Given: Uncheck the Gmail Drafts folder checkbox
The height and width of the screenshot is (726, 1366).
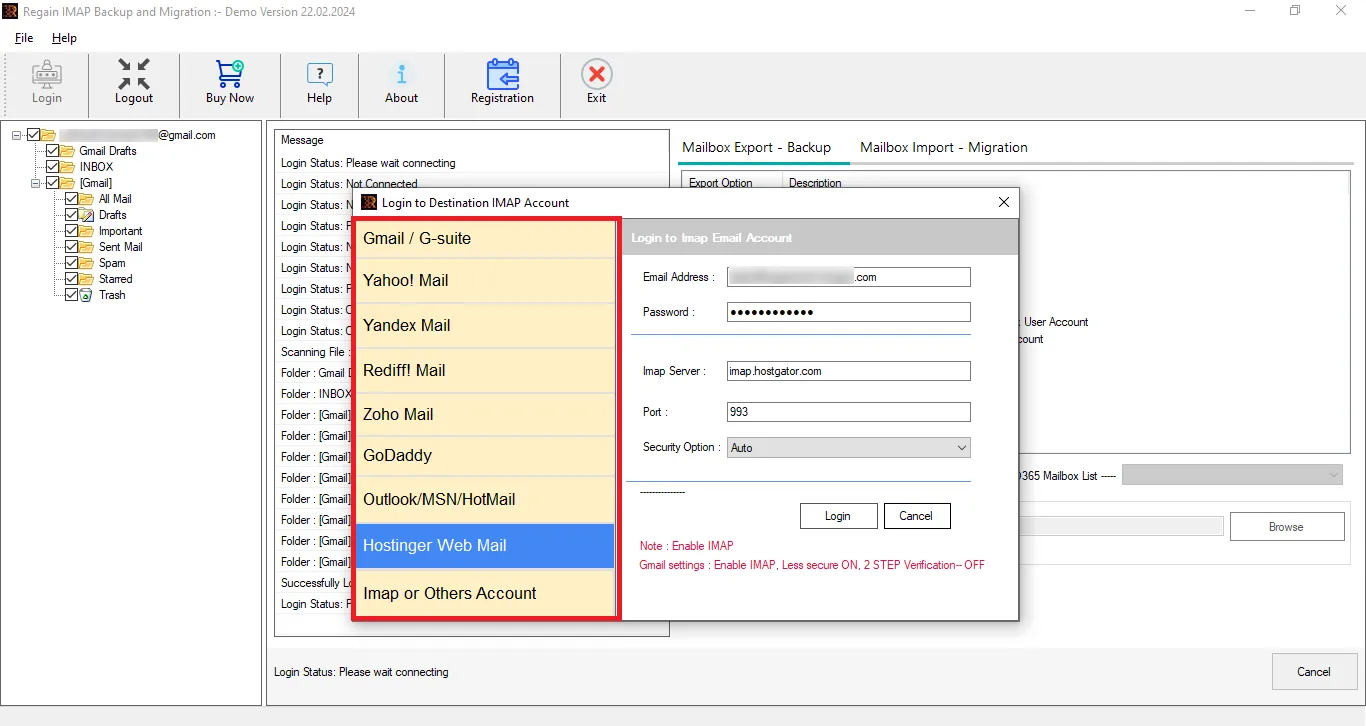Looking at the screenshot, I should pyautogui.click(x=52, y=151).
